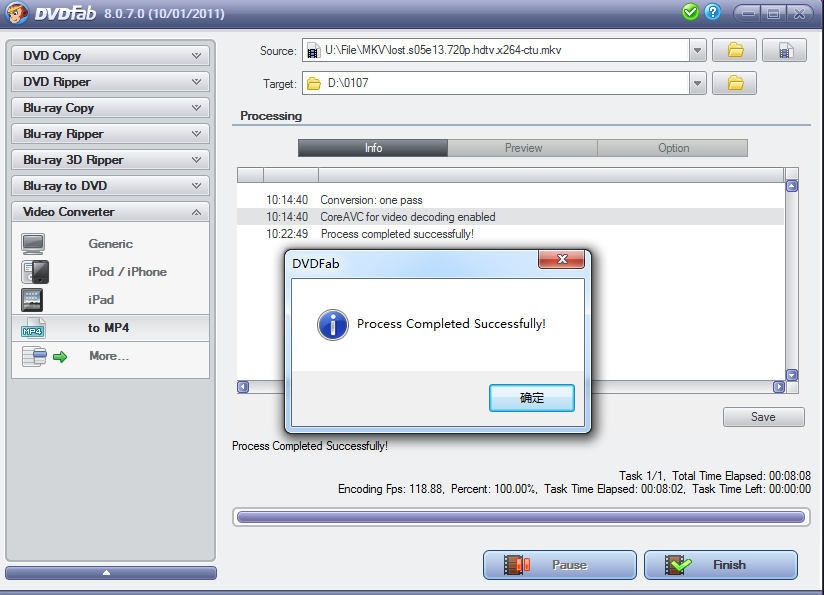
Task: Click the Save log button
Action: point(764,417)
